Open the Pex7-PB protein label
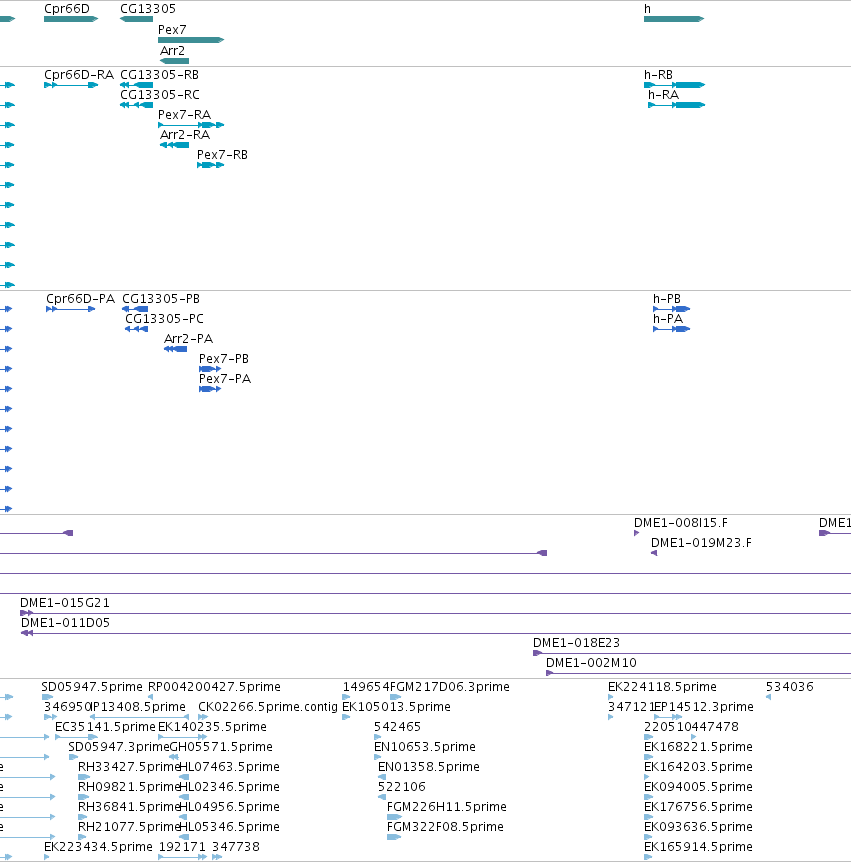 tap(224, 359)
